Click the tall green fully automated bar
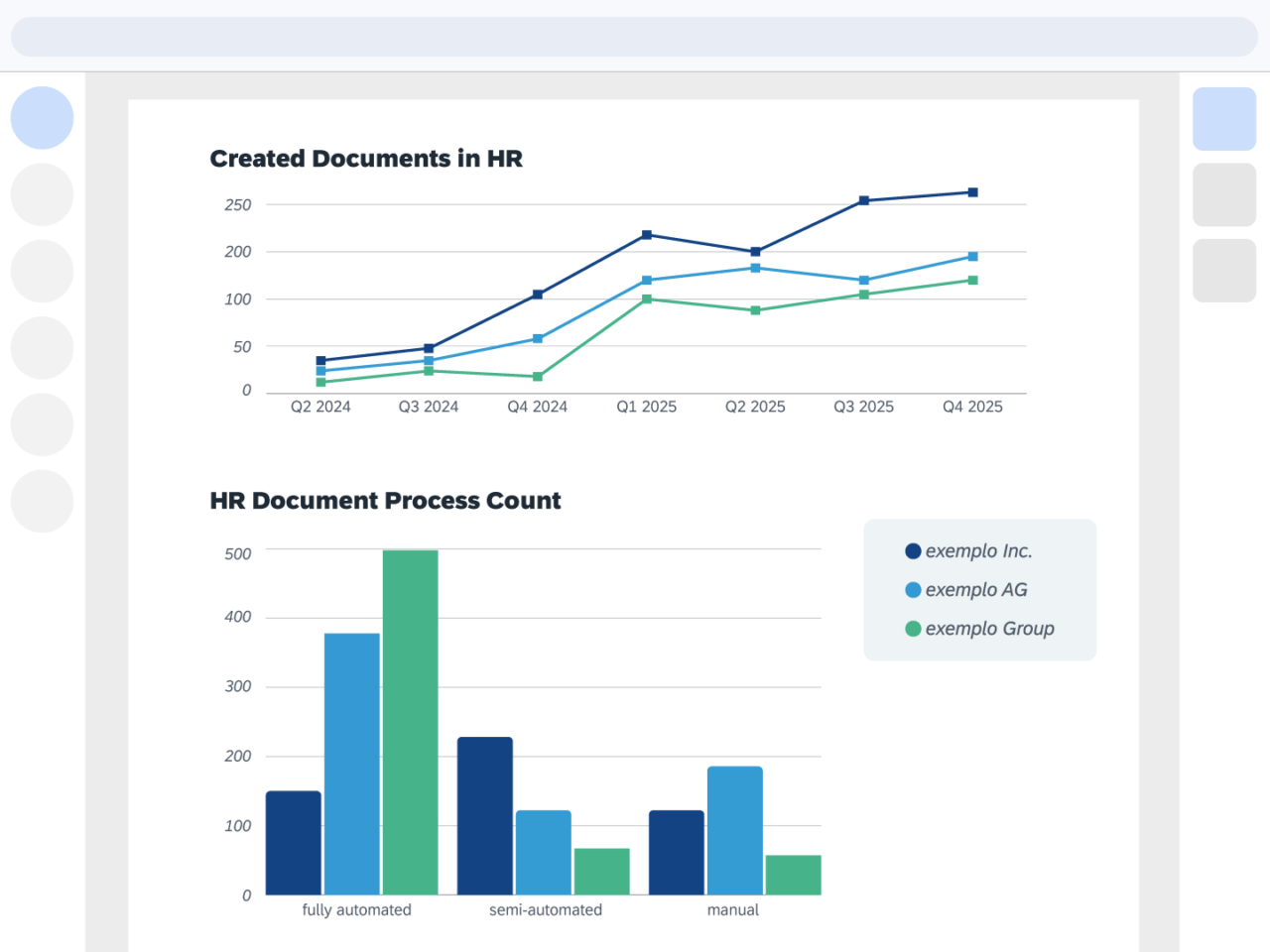Image resolution: width=1270 pixels, height=952 pixels. [410, 721]
